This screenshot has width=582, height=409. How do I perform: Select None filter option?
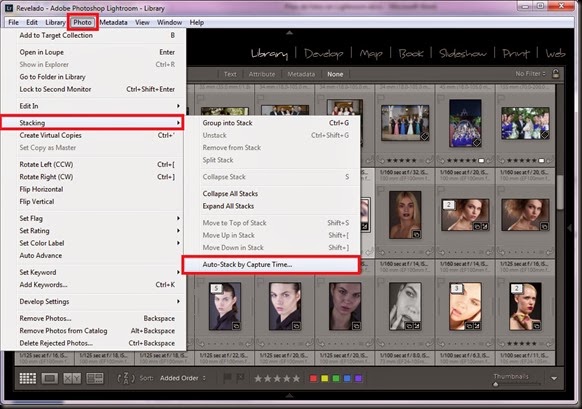tap(335, 74)
